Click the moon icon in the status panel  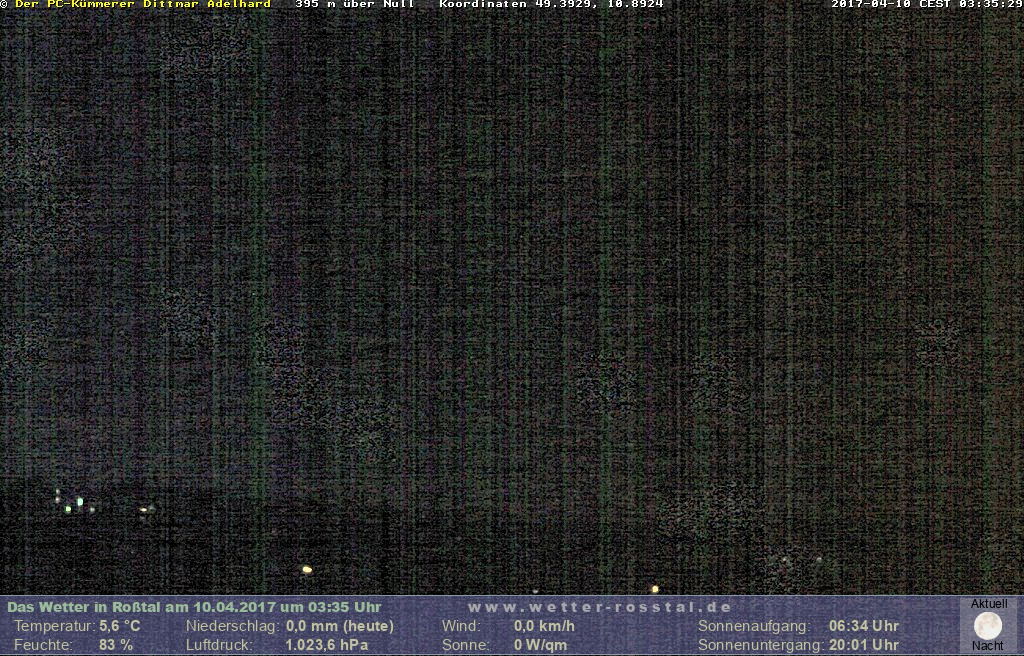pos(988,626)
